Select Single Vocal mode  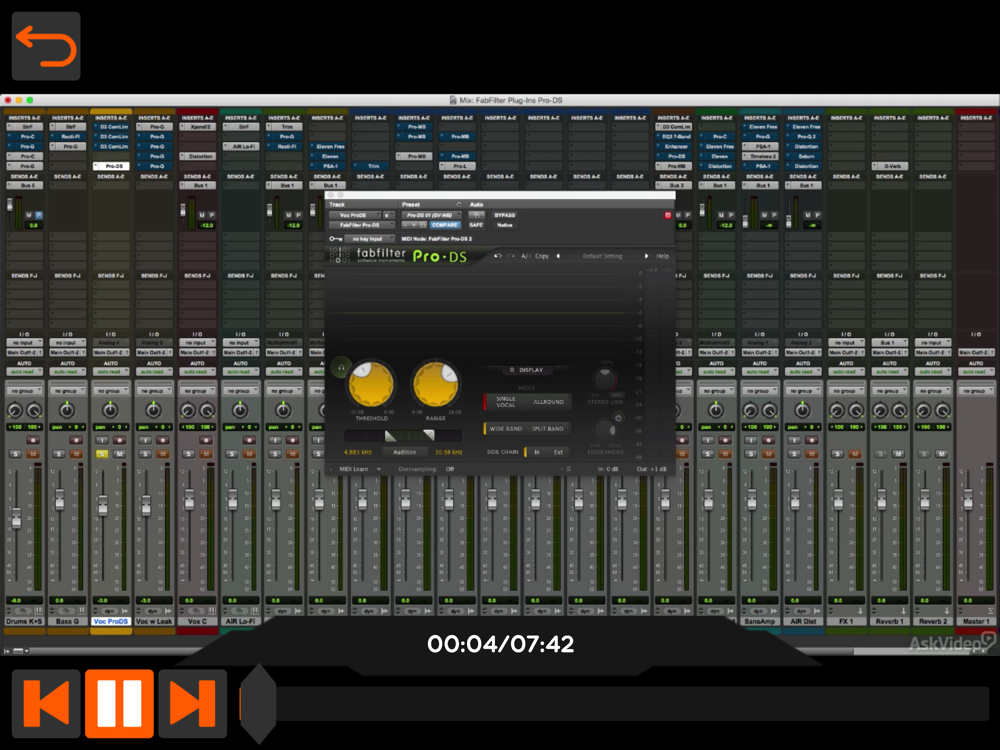pos(505,402)
